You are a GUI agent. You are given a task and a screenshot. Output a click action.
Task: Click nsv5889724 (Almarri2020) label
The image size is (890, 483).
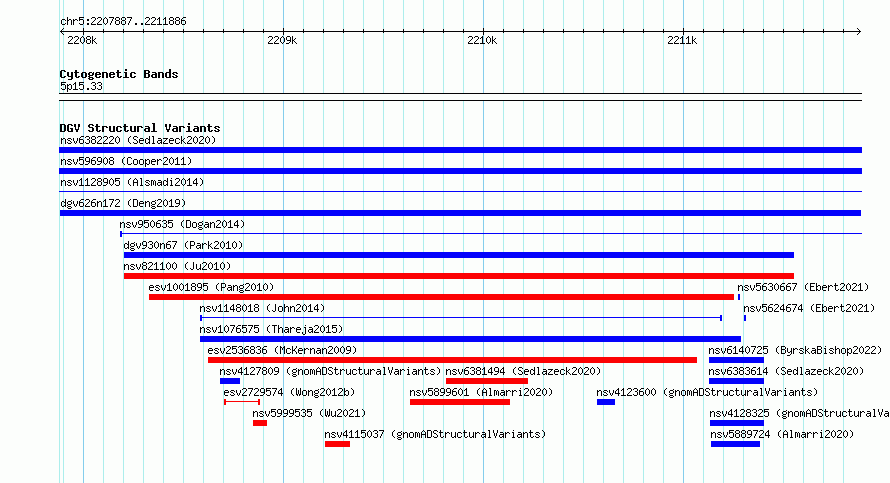coord(782,434)
